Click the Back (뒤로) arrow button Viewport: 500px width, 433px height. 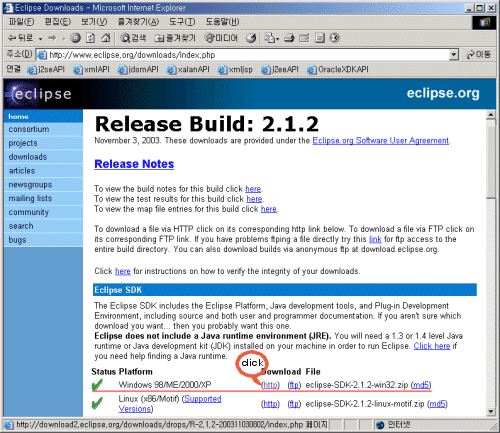coord(21,38)
